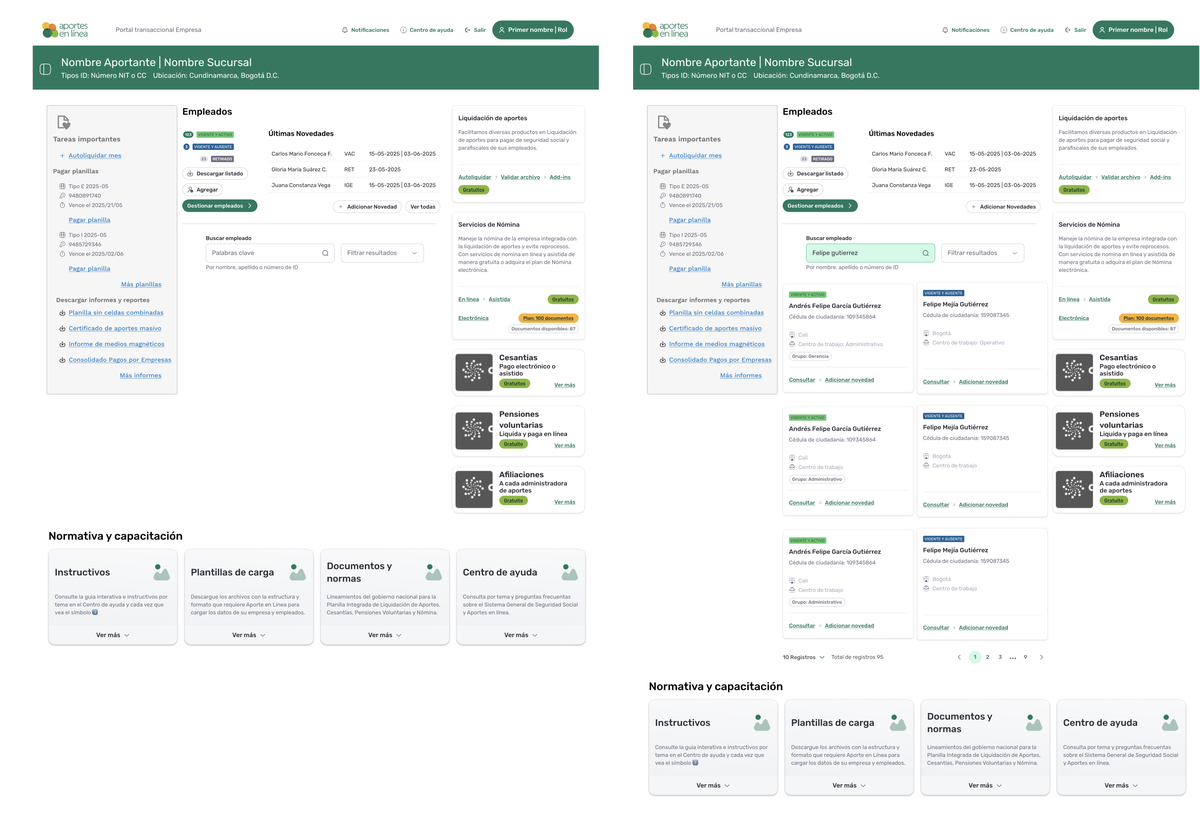Click download icon beside Consolidado Pagos por Empresas, right frame

662,360
